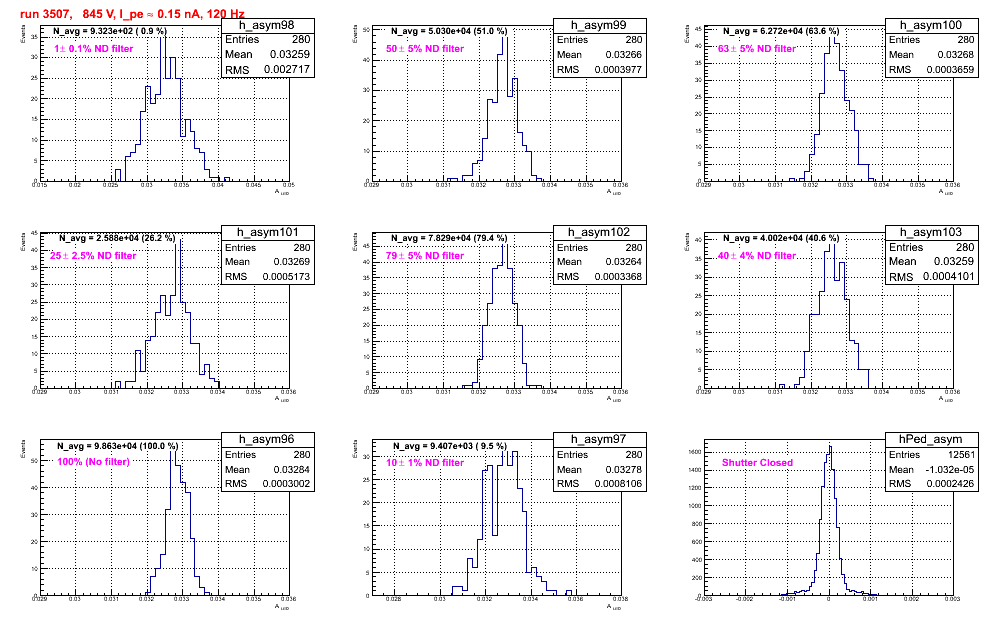Click Mean value 0.03266 in h_asym99
The image size is (996, 622).
point(624,55)
